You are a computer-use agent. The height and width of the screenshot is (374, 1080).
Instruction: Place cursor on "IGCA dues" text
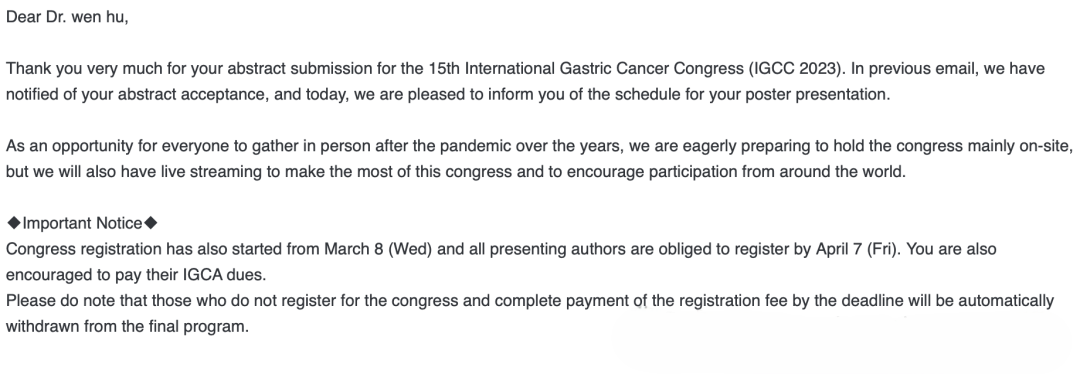click(x=223, y=275)
